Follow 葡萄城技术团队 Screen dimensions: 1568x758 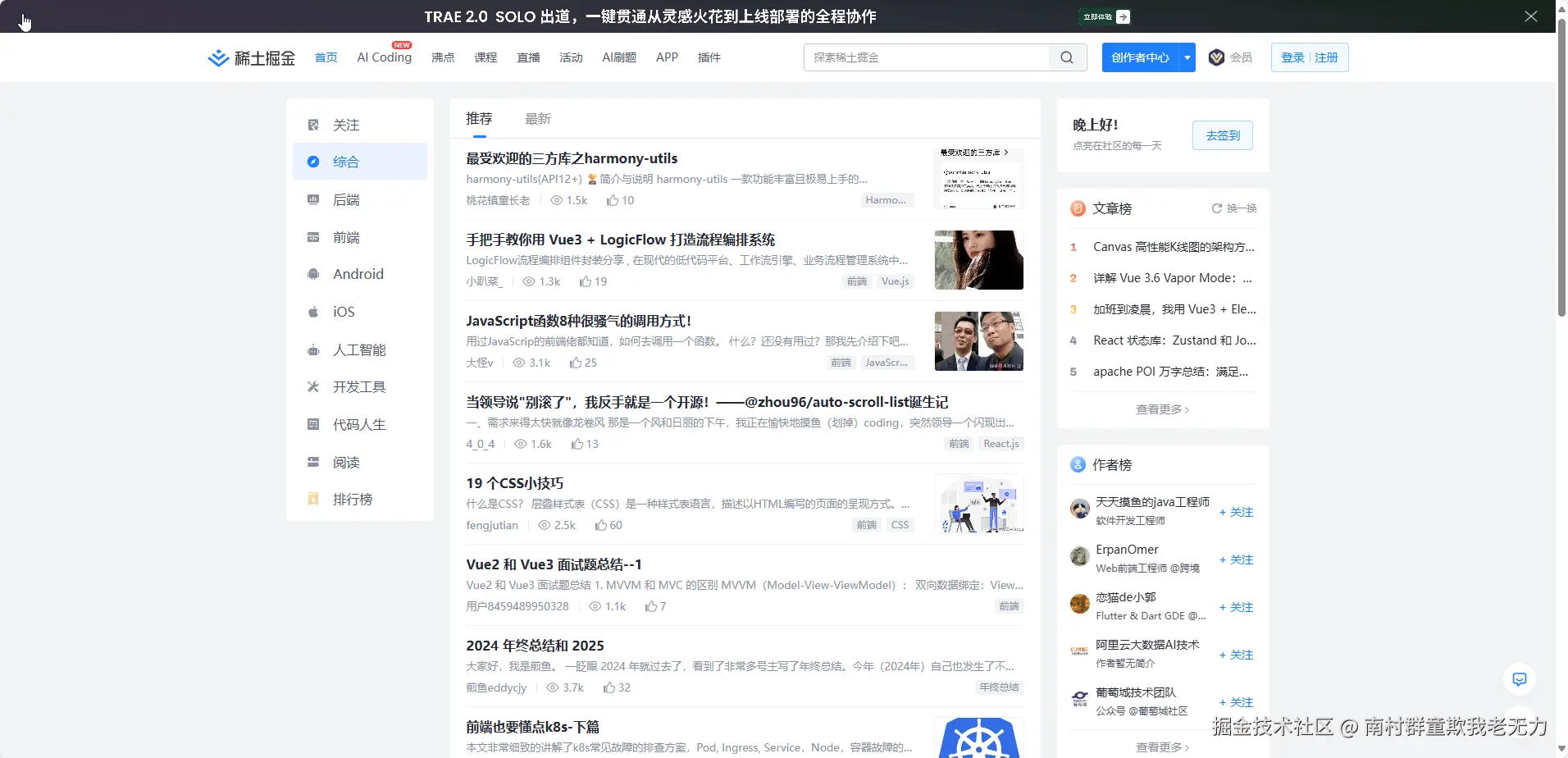(x=1237, y=702)
